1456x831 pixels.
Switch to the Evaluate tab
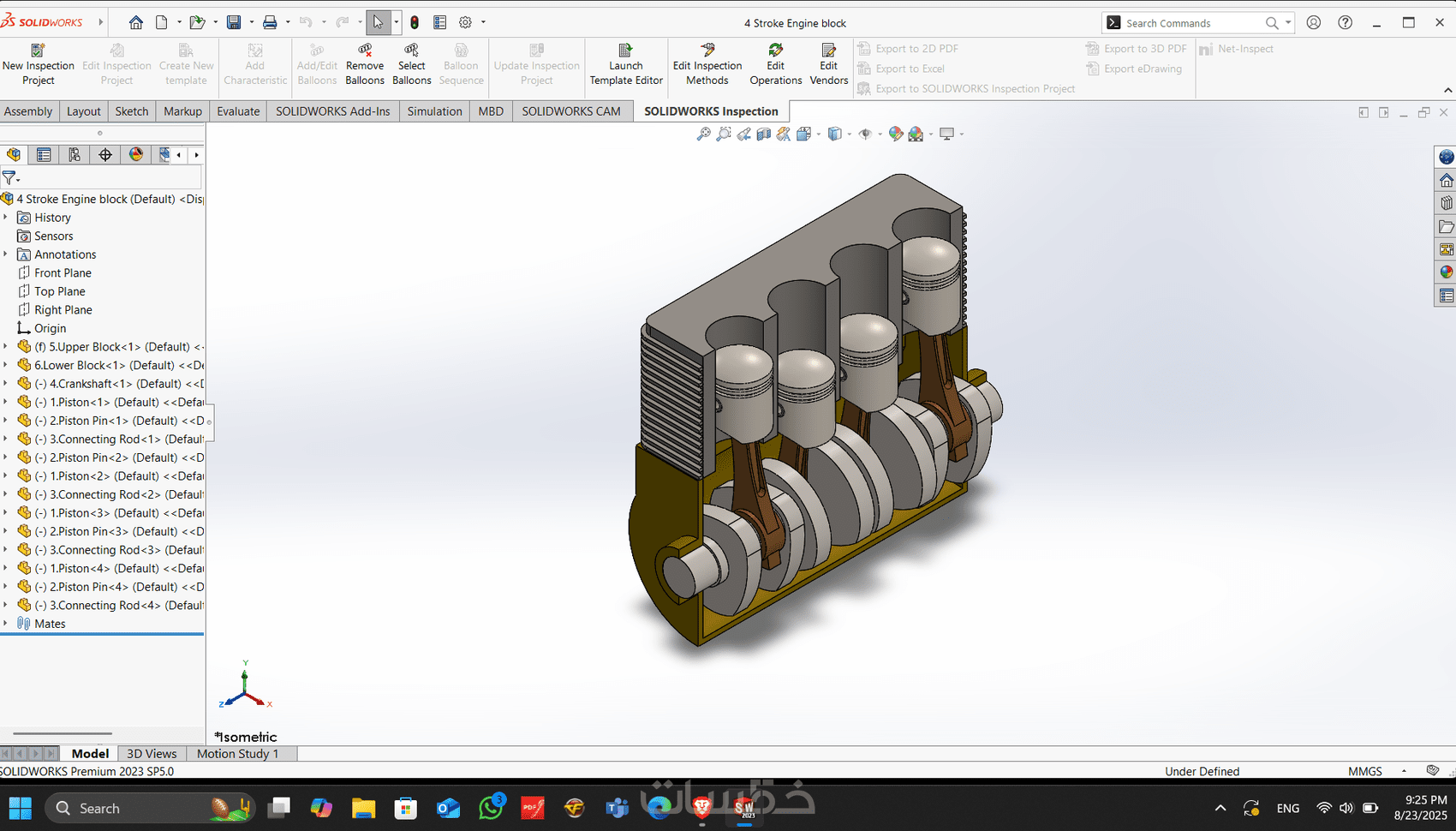point(238,111)
